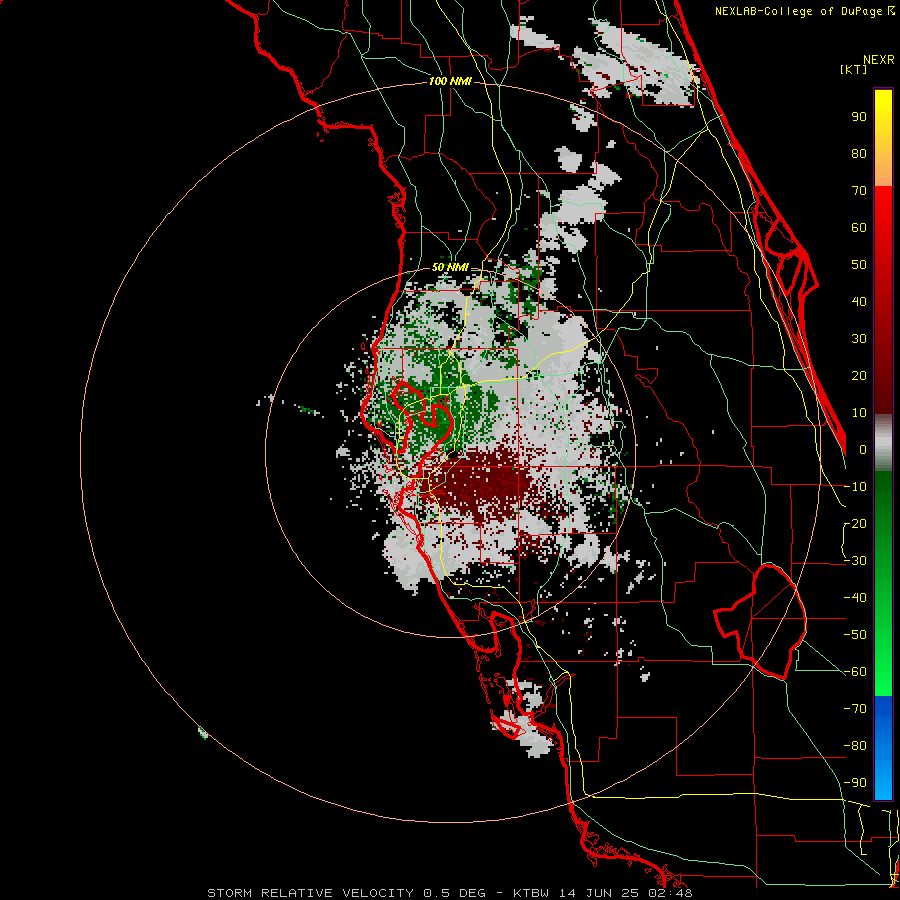
Task: Click the 80 value on velocity scale
Action: 859,154
